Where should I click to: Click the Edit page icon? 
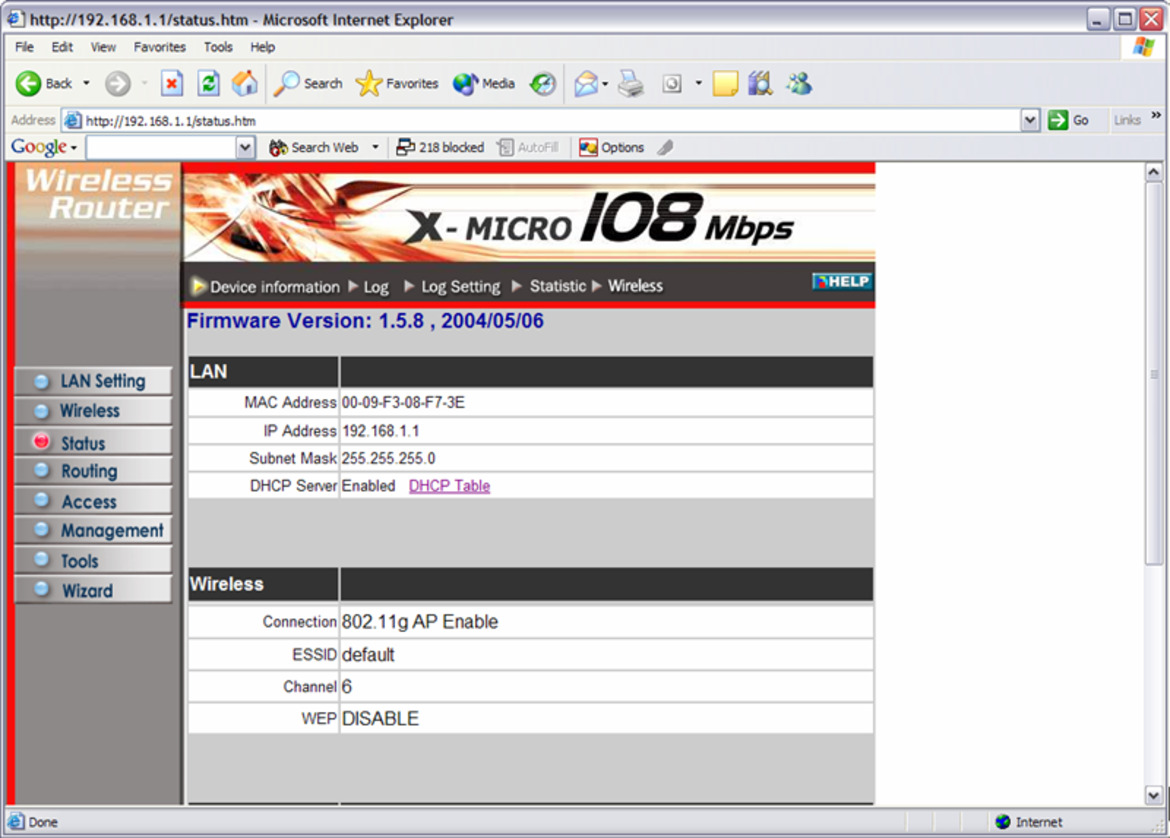coord(672,84)
